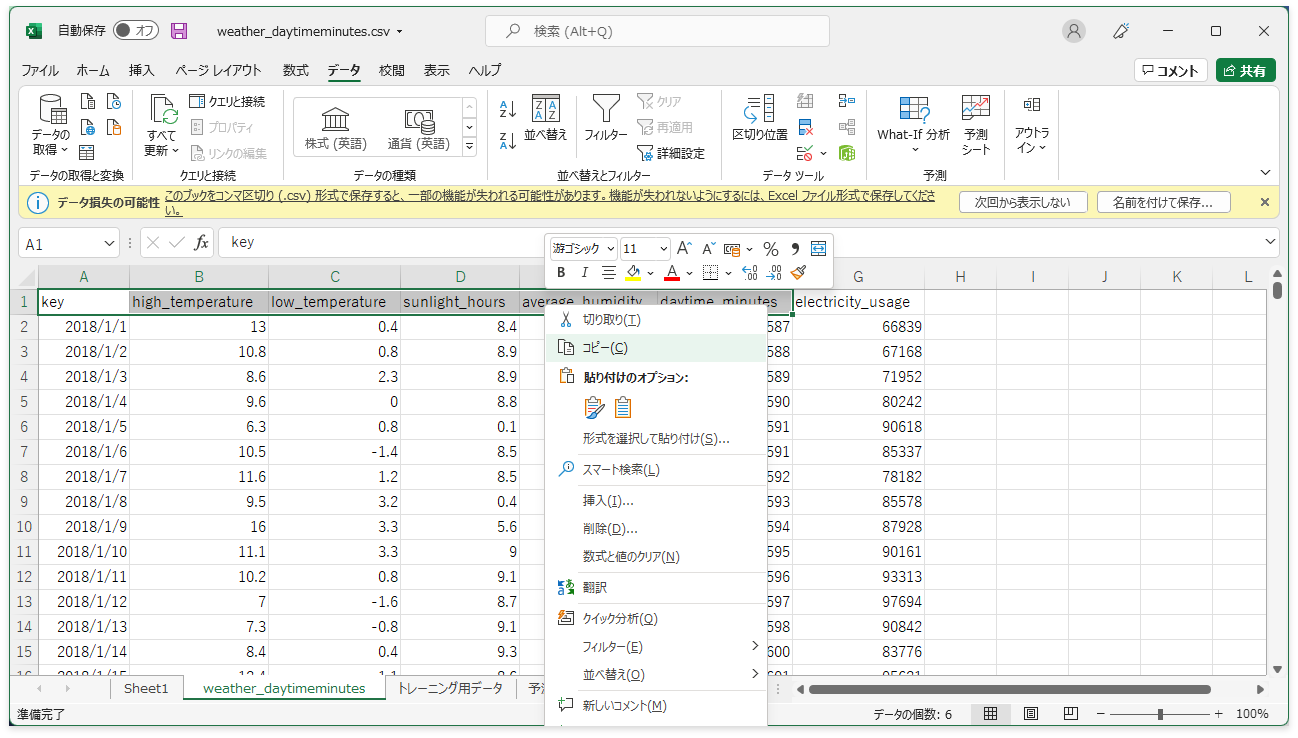Click the horizontal scrollbar thumb
This screenshot has width=1298, height=738.
pos(1009,689)
